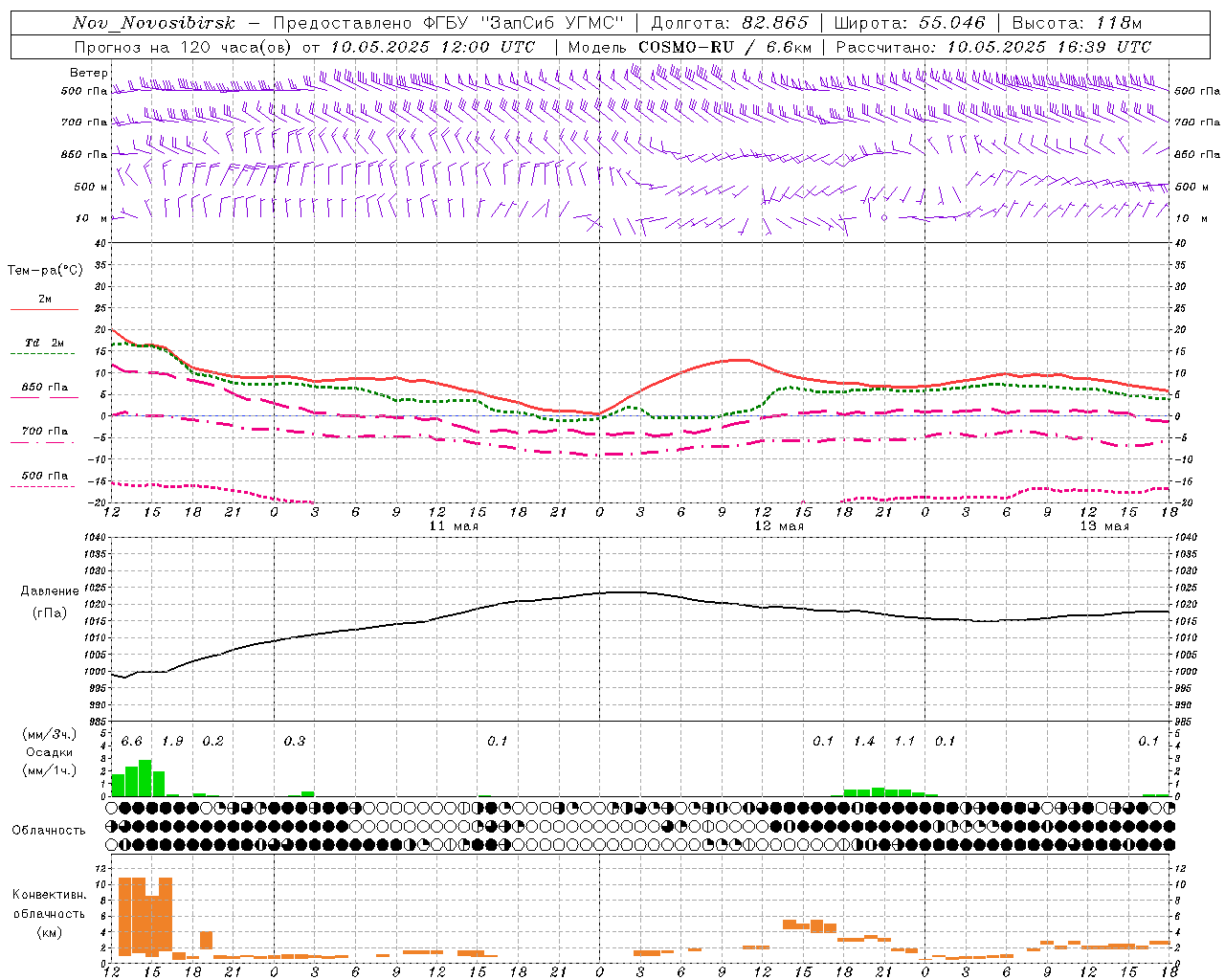This screenshot has width=1225, height=980.
Task: Click the Рассчитано: 10.05.2025 16:39 UTC timestamp
Action: 993,47
